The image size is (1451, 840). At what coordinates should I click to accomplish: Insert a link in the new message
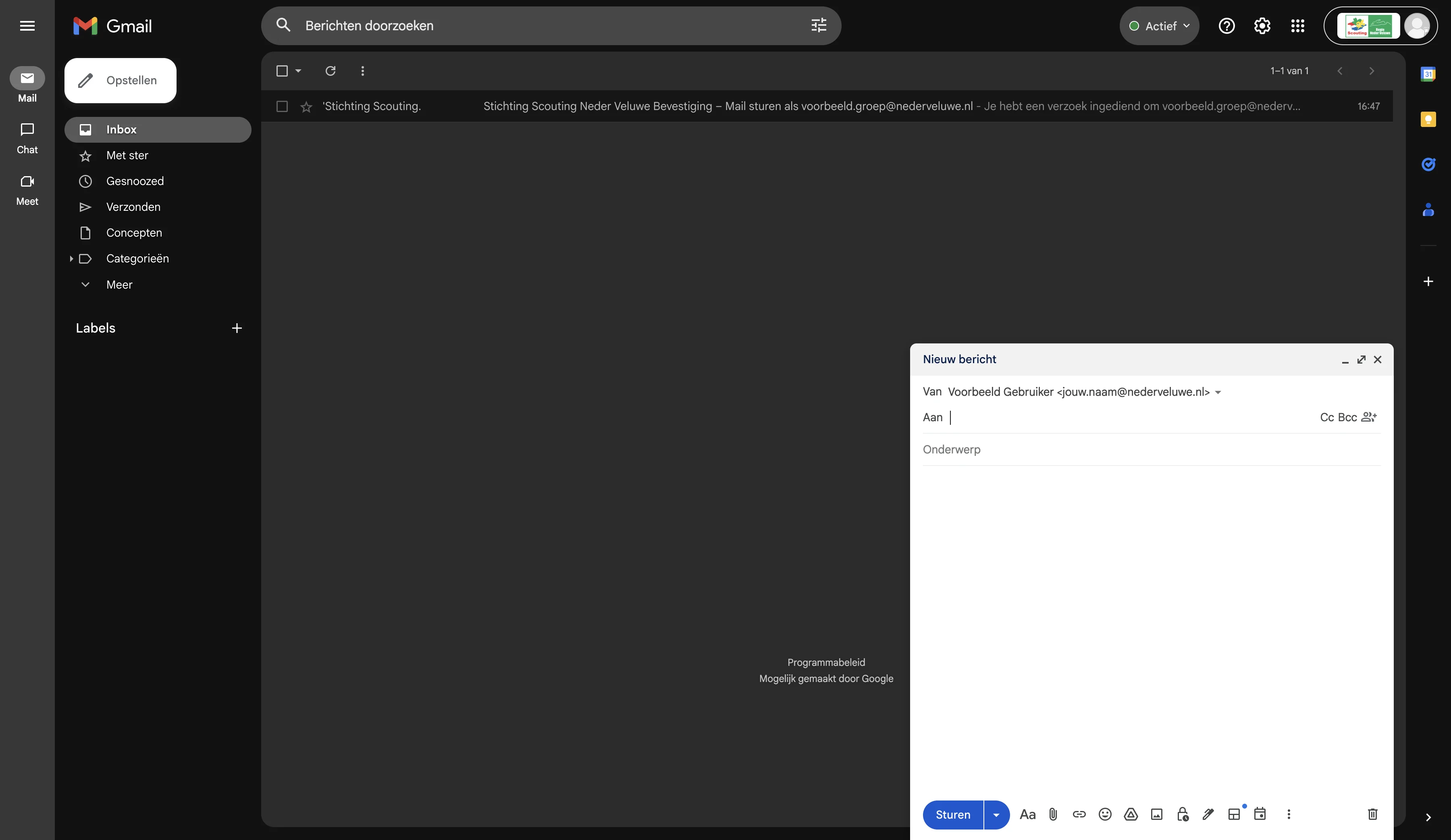(1080, 814)
